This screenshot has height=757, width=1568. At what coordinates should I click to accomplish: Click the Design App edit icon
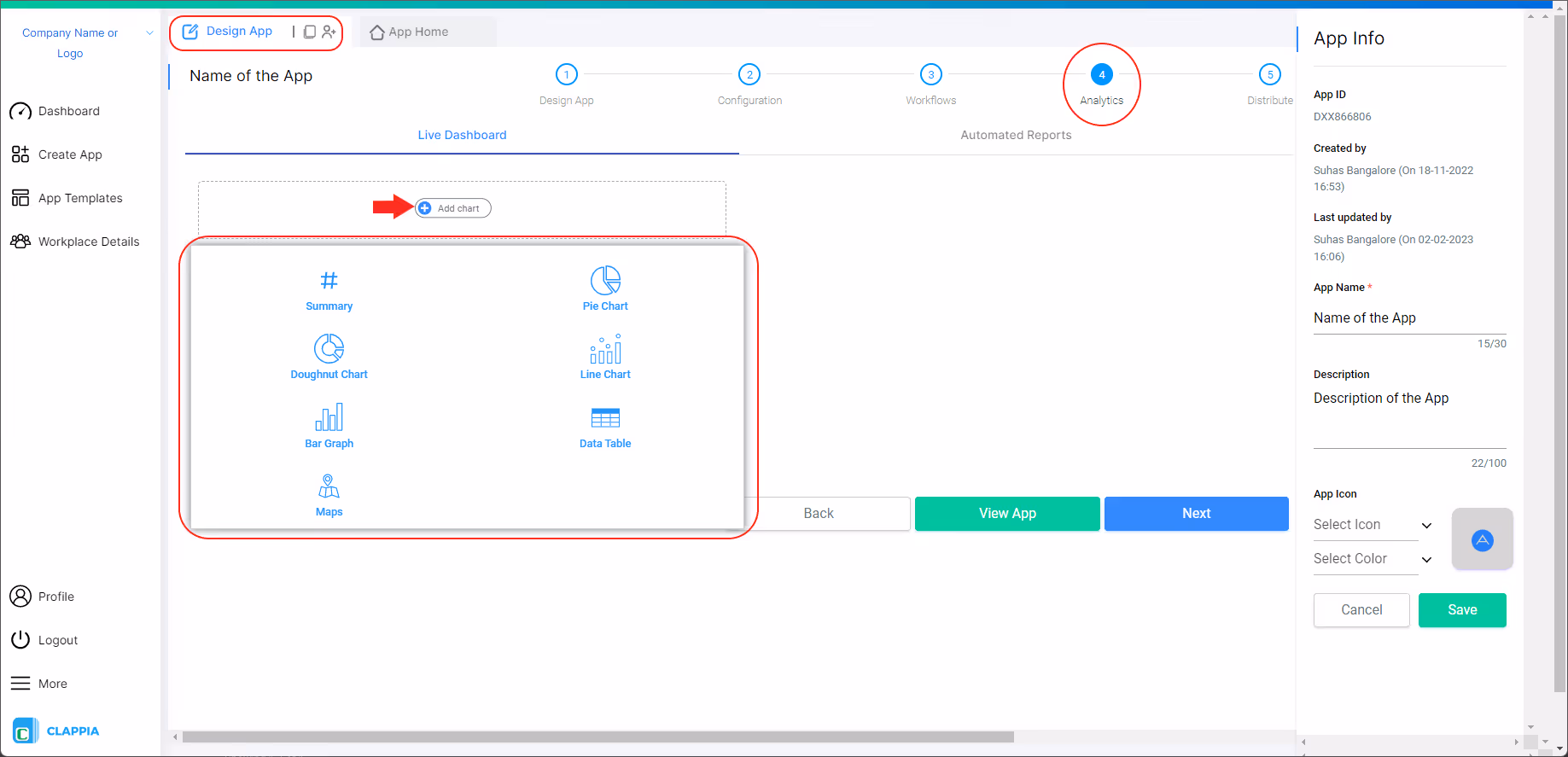tap(190, 32)
